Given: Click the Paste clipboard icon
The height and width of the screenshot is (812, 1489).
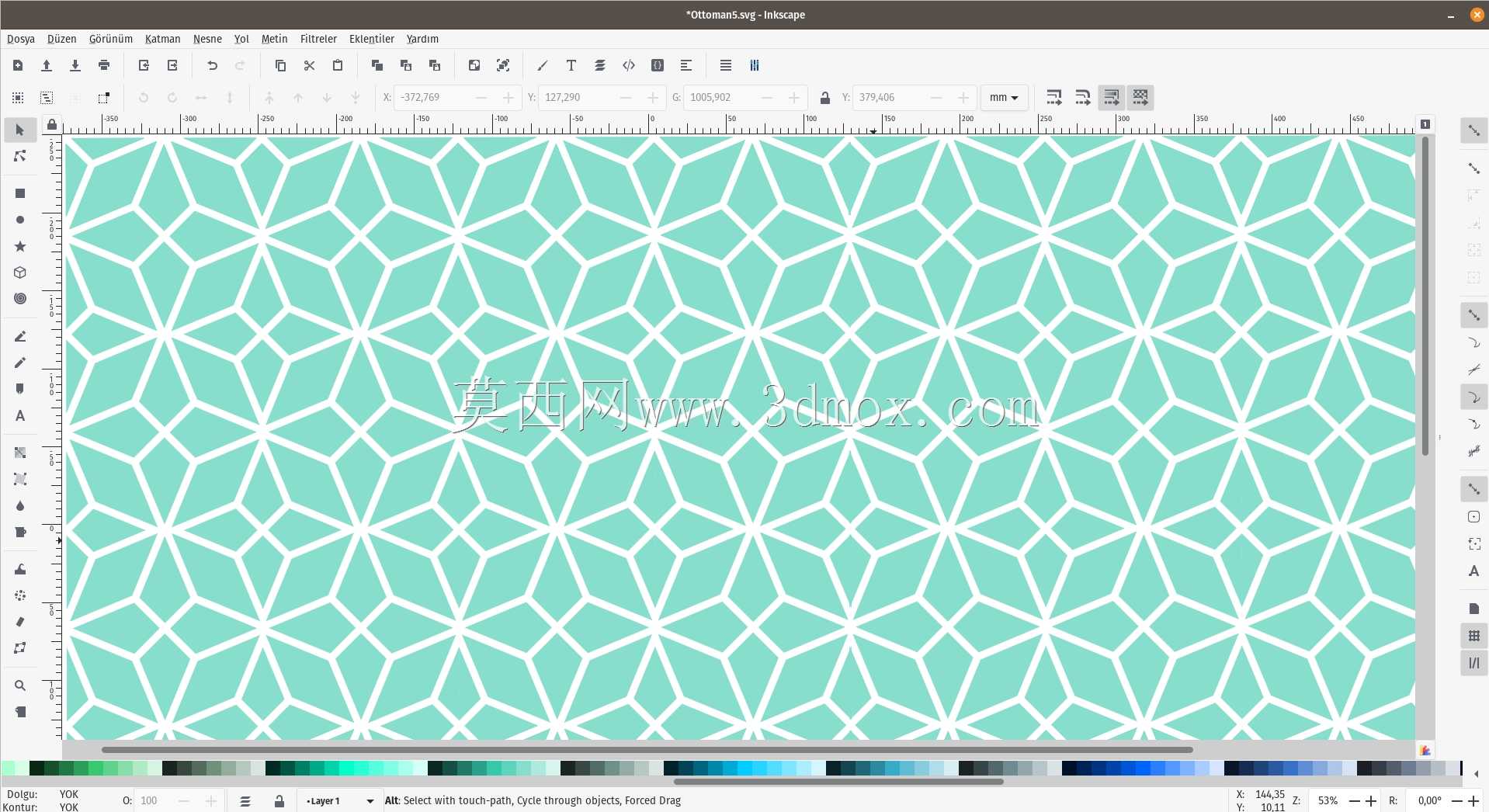Looking at the screenshot, I should coord(338,65).
